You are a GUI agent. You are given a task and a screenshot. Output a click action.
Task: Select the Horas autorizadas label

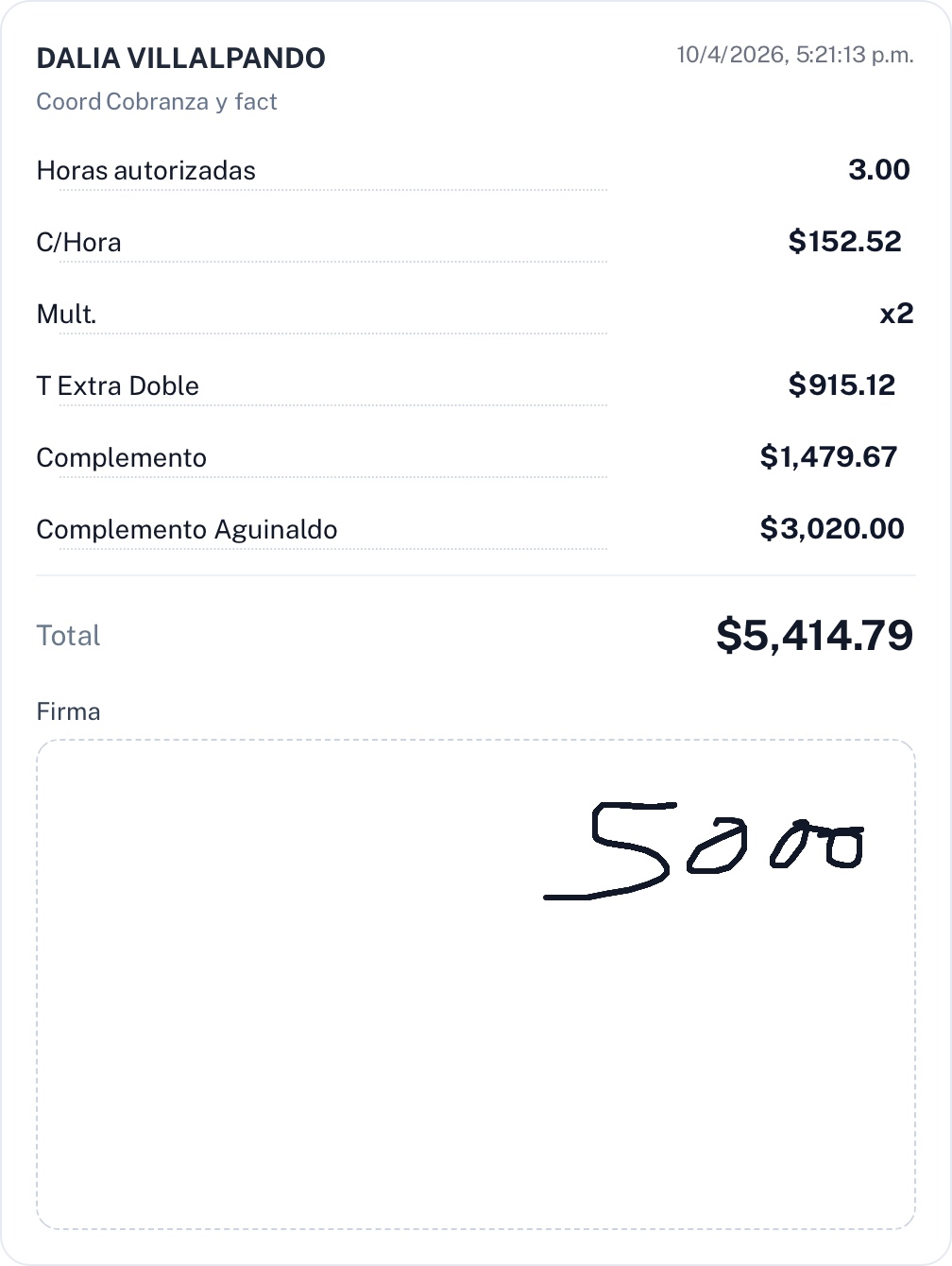(145, 171)
